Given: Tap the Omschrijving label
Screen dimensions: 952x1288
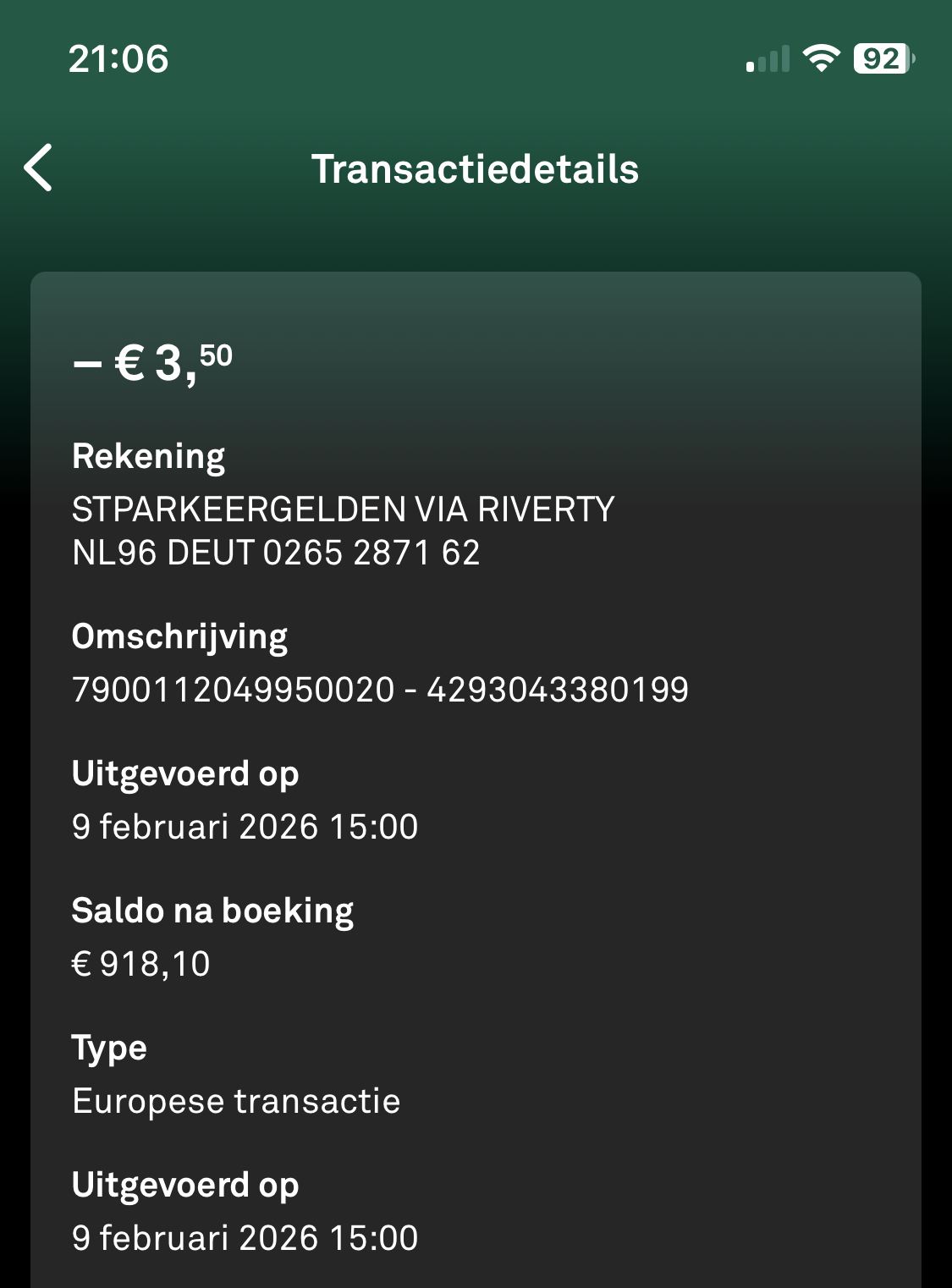Looking at the screenshot, I should [x=179, y=637].
